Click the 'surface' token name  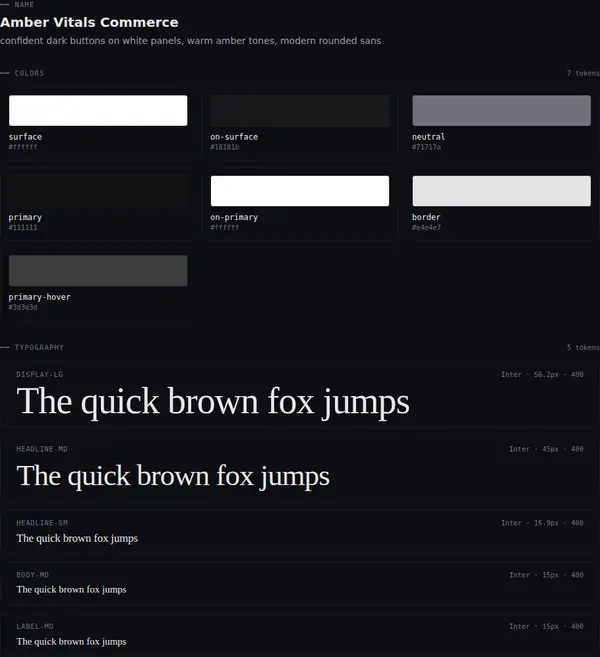25,137
